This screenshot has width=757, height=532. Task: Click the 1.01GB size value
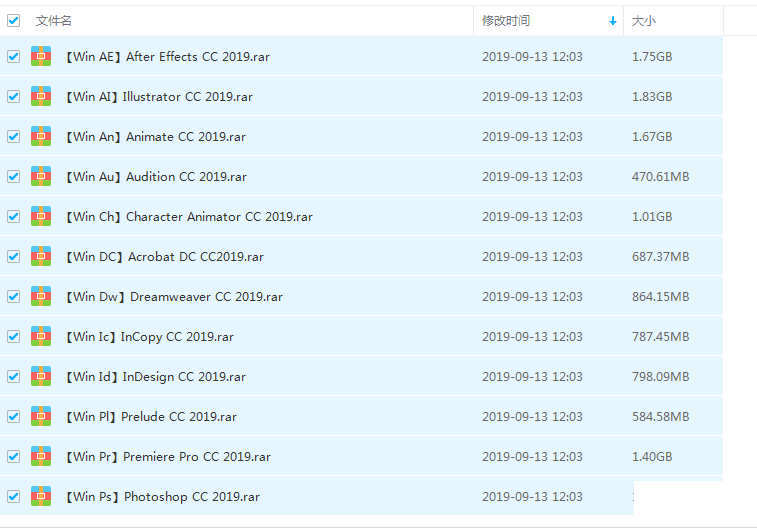coord(652,217)
